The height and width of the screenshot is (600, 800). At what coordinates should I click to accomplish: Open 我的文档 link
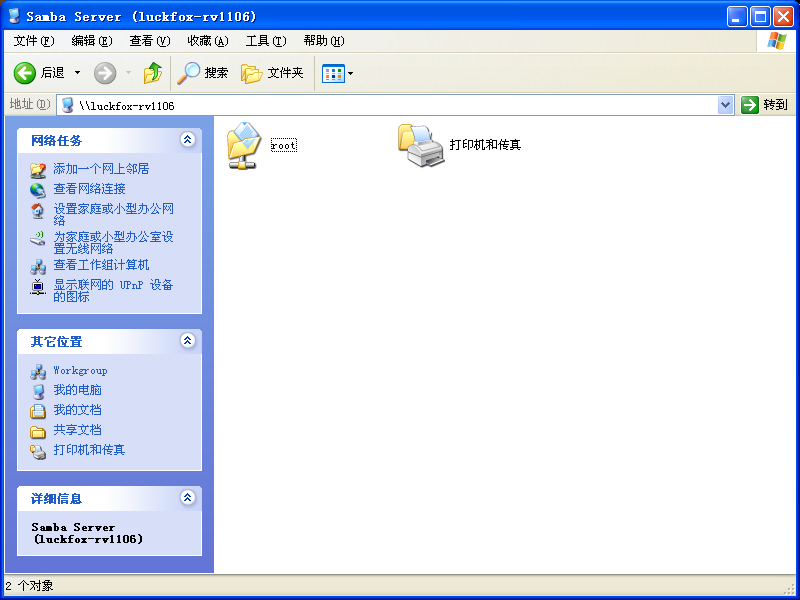point(78,410)
